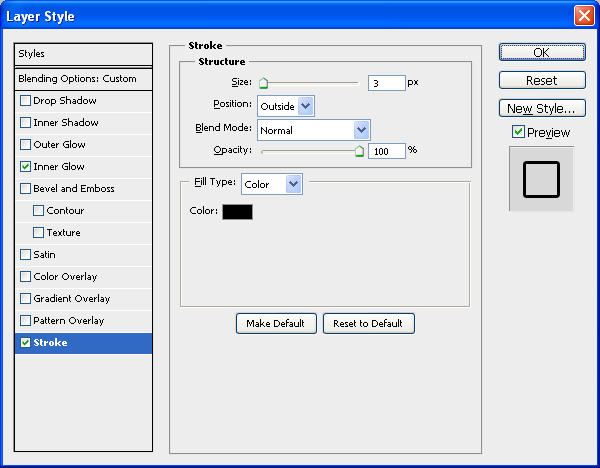Click the Reset button
Image resolution: width=600 pixels, height=468 pixels.
click(x=542, y=80)
